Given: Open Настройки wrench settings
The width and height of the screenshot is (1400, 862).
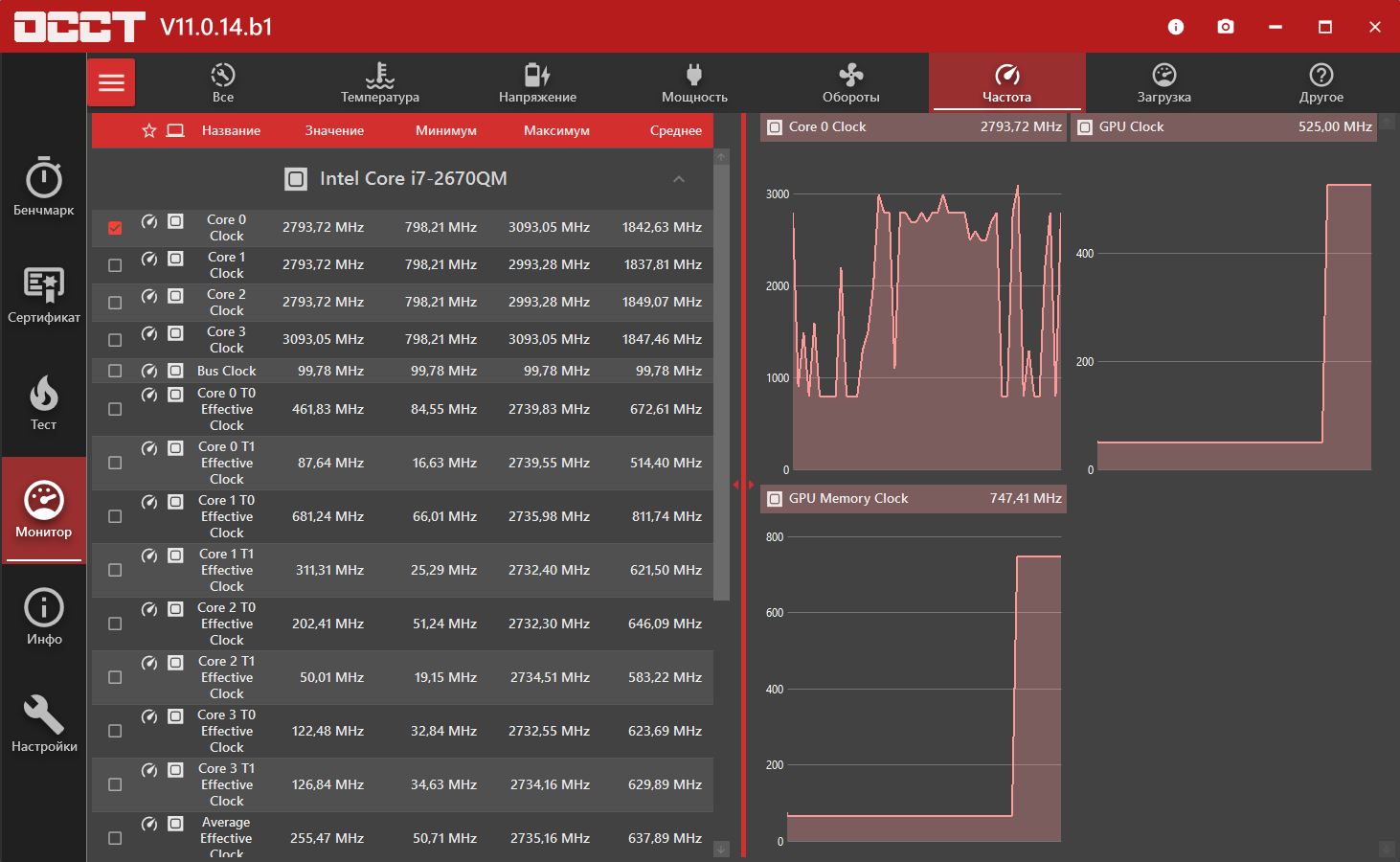Looking at the screenshot, I should (x=43, y=723).
